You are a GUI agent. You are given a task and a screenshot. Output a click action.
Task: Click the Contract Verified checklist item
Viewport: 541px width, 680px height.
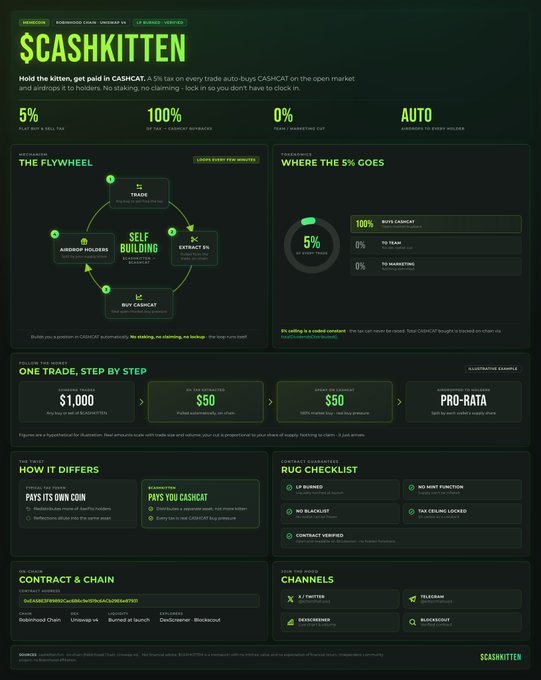coord(401,538)
